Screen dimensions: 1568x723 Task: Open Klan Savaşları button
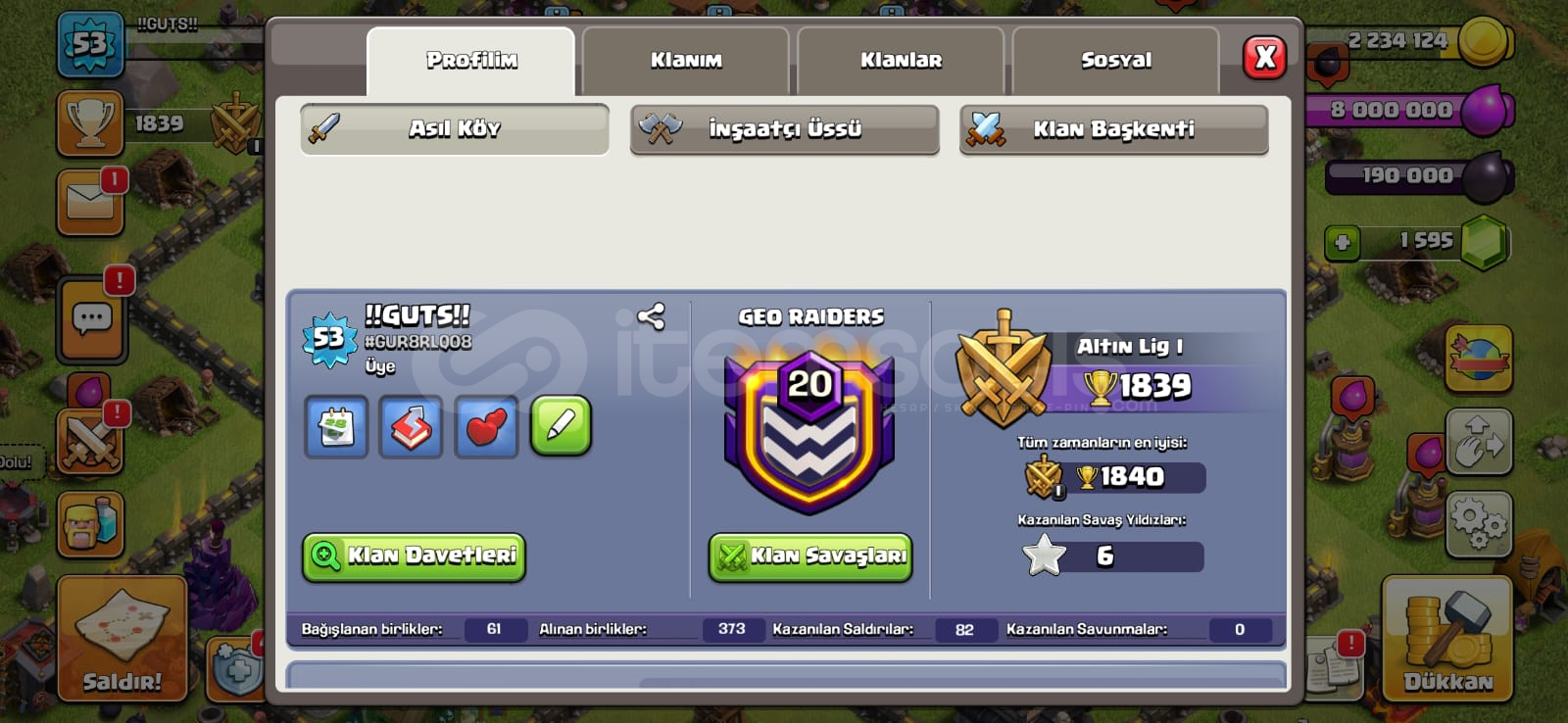pyautogui.click(x=810, y=556)
